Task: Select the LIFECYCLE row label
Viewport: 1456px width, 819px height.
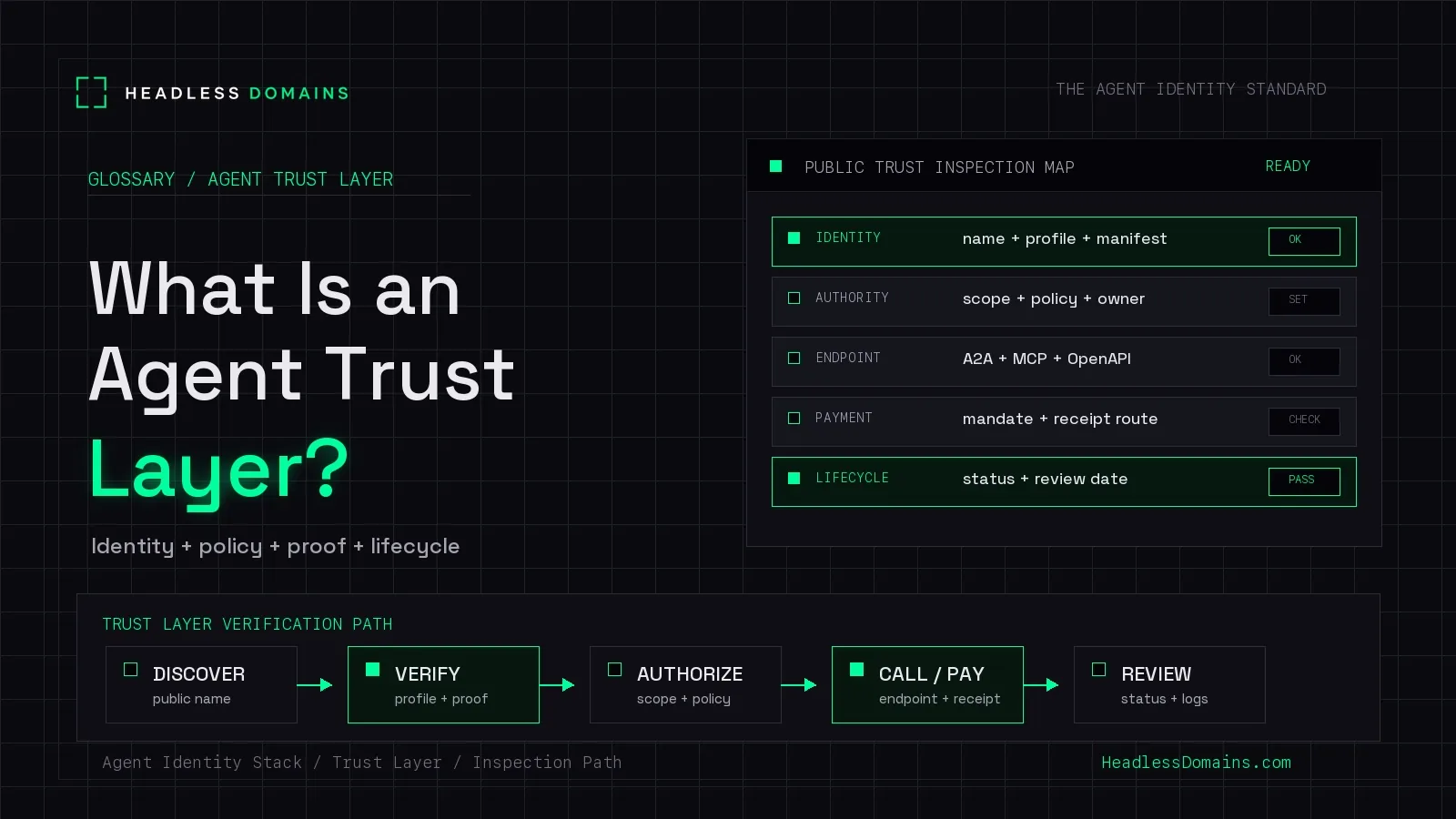Action: point(852,478)
